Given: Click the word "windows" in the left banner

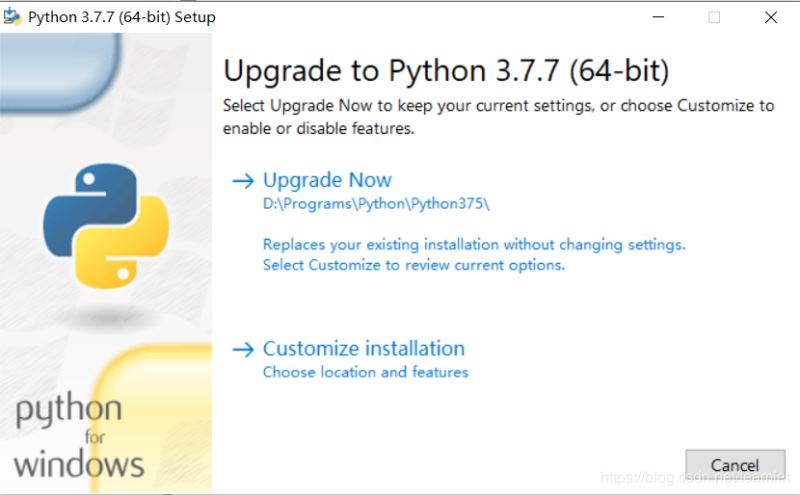Looking at the screenshot, I should point(79,464).
